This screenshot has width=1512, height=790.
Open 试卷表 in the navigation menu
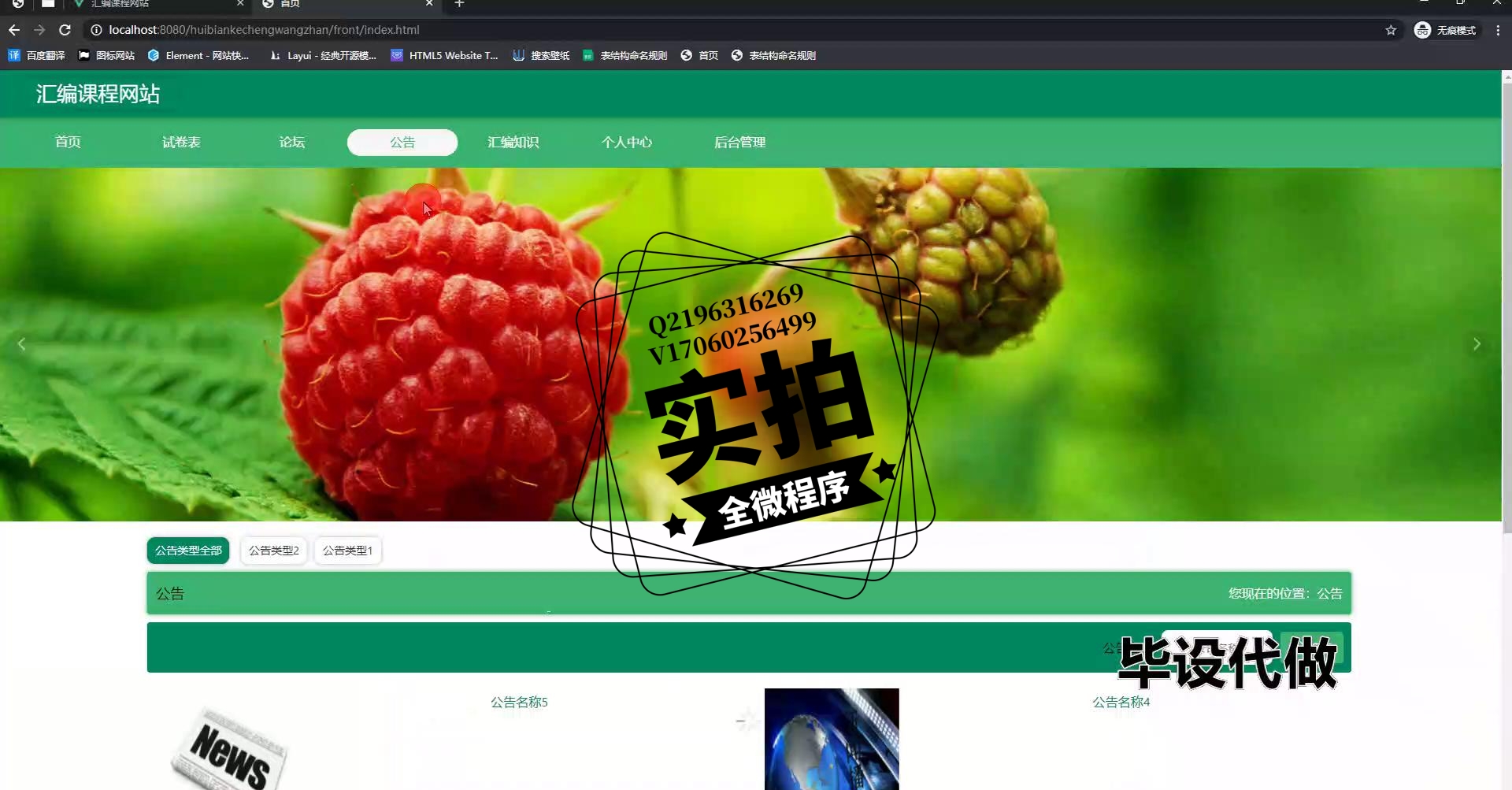click(181, 142)
